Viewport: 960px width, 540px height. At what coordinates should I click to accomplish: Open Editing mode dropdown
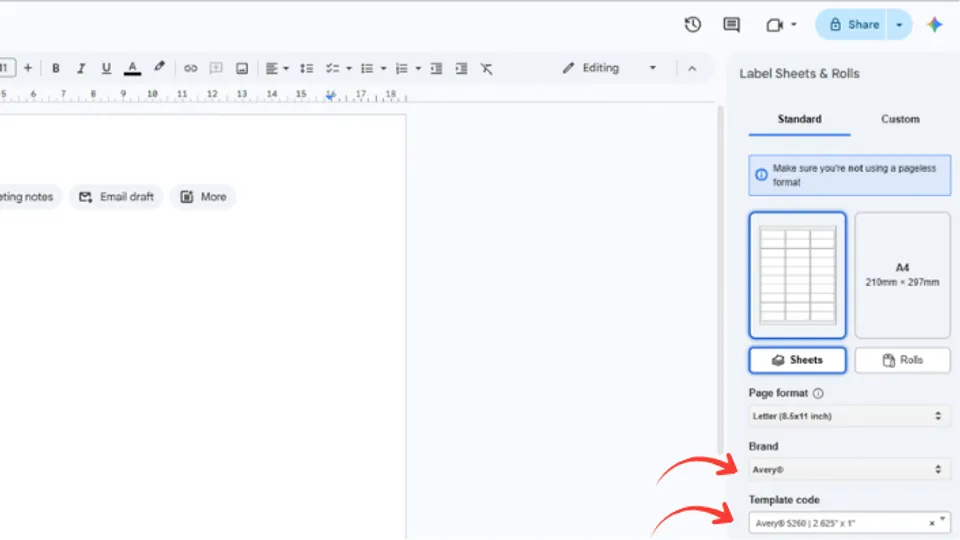(x=610, y=68)
